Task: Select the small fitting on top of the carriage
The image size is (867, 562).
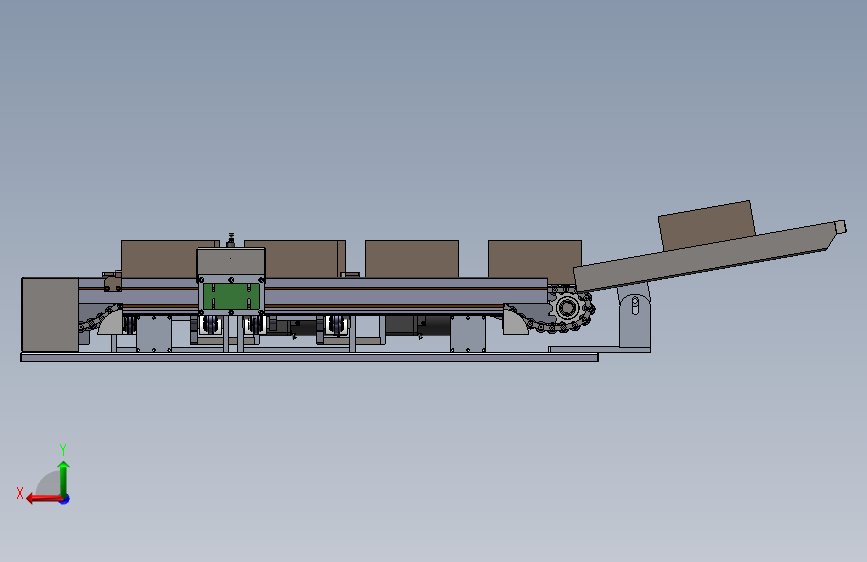Action: pos(231,240)
